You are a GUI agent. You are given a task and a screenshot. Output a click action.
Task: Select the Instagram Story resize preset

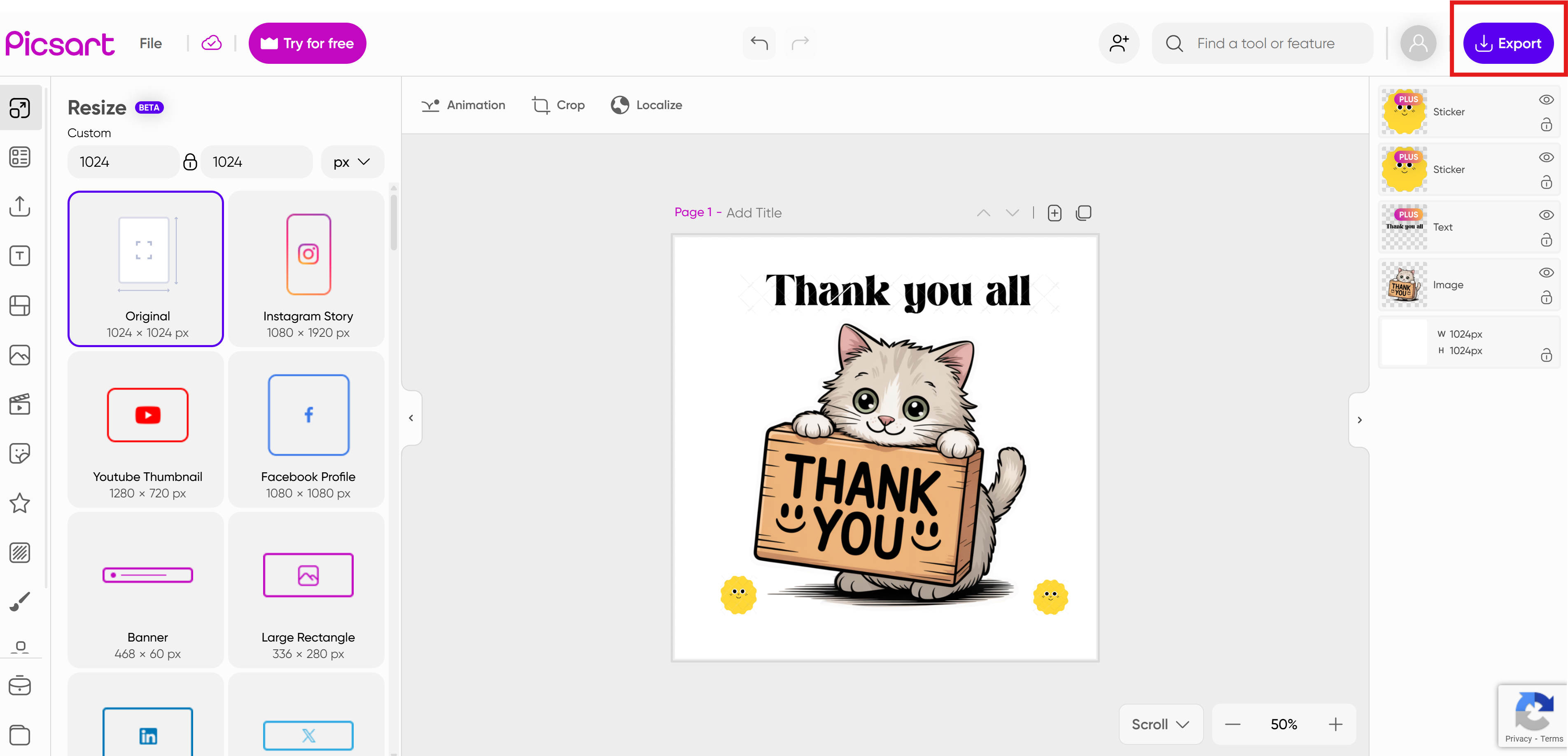pyautogui.click(x=308, y=268)
